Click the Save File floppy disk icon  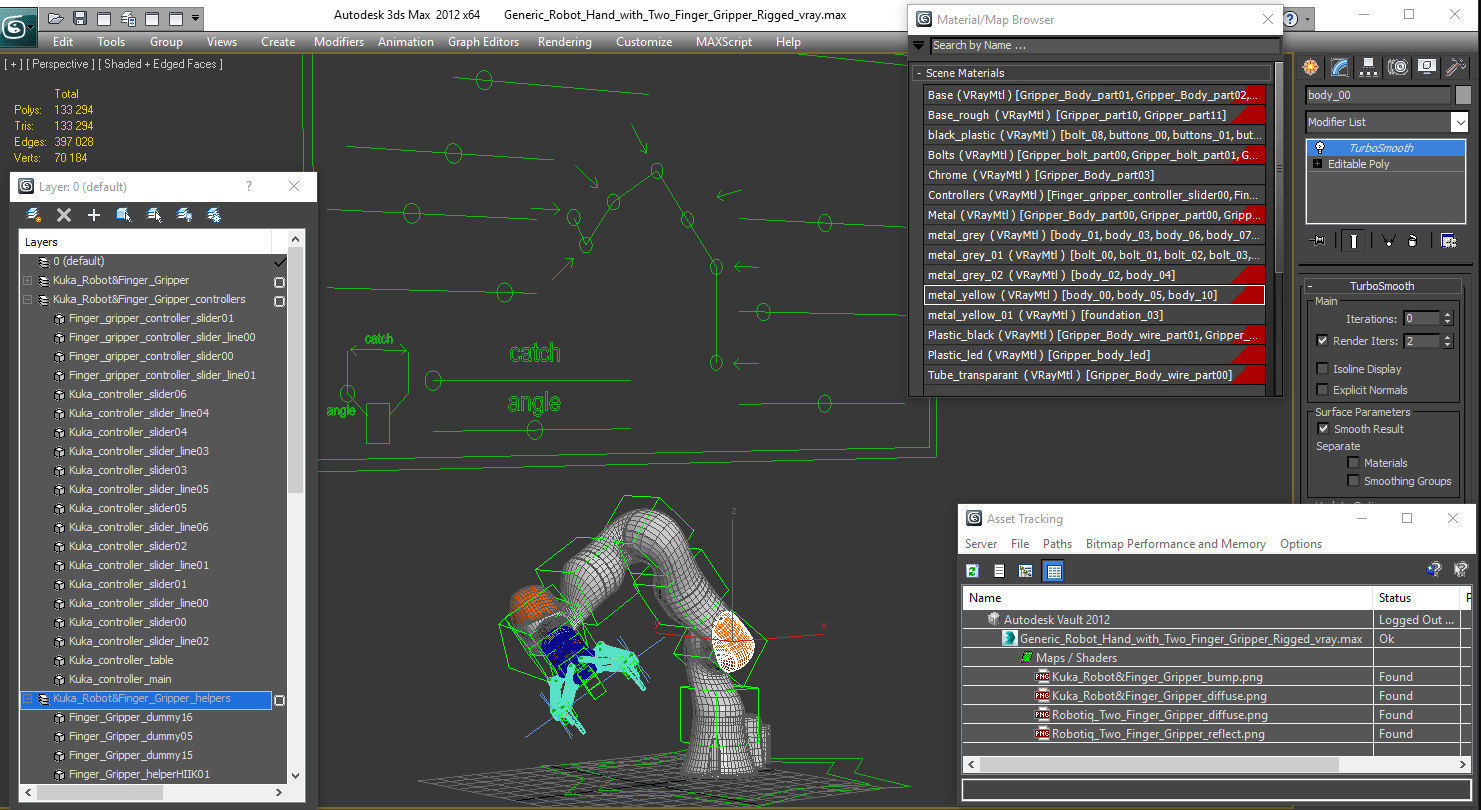(79, 18)
